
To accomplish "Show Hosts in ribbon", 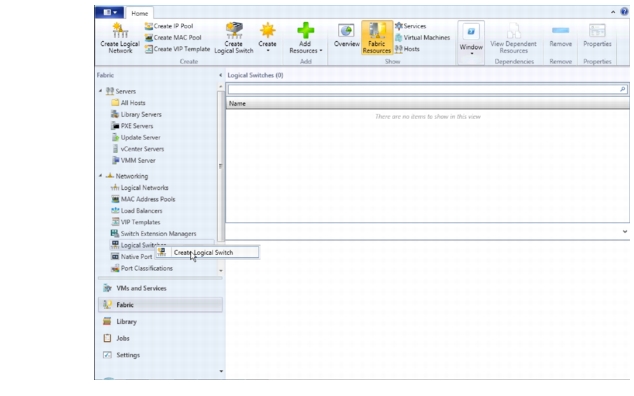I will 407,49.
